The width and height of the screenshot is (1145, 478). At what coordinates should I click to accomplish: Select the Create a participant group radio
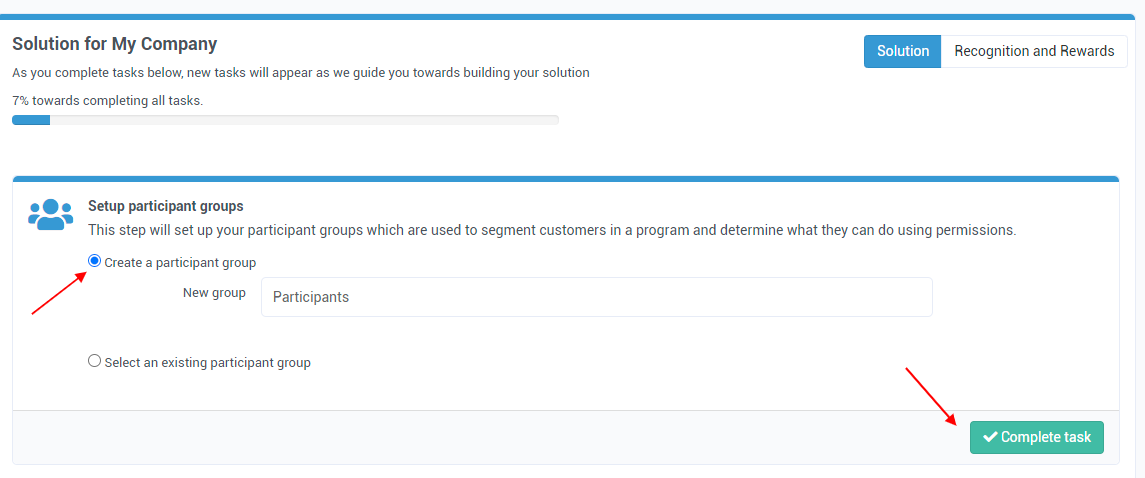tap(94, 261)
